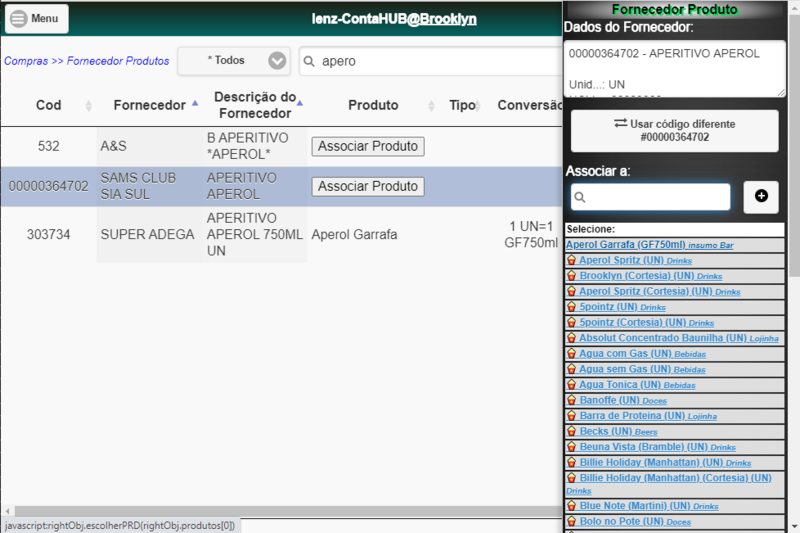Viewport: 800px width, 533px height.
Task: Click icon beside Aperol Spritz (Cortesia)
Action: (571, 292)
